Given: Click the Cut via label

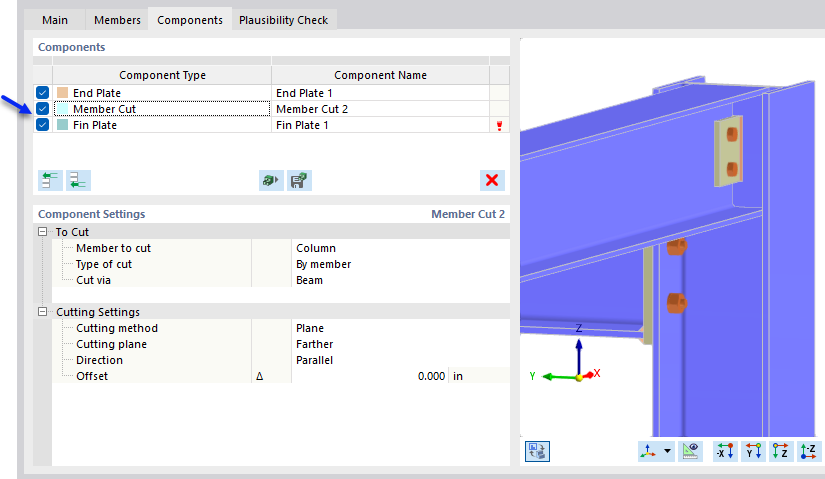Looking at the screenshot, I should (x=93, y=280).
